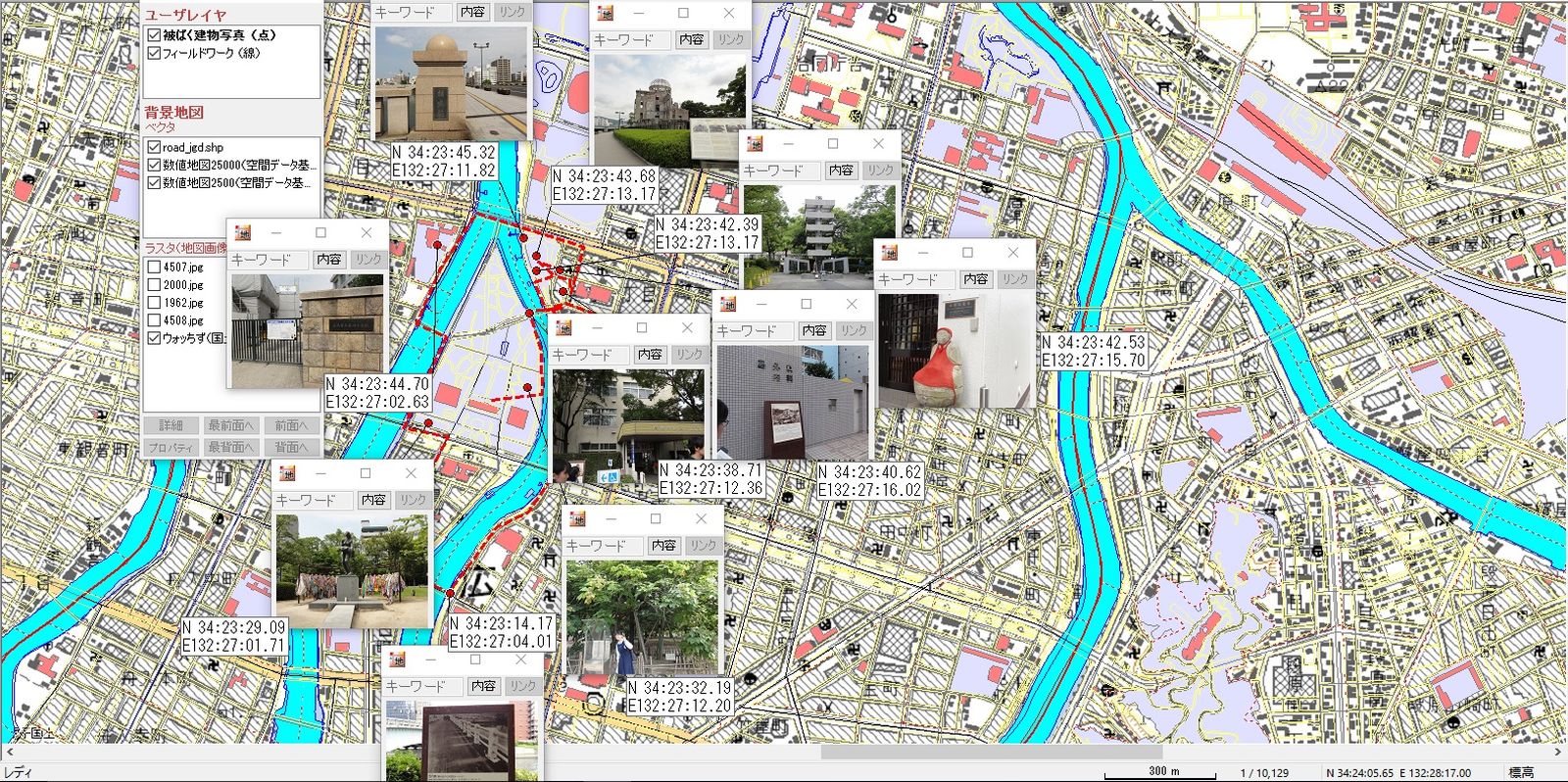Disable the road_jgd.shp vector layer
This screenshot has height=782, width=1568.
tap(154, 147)
